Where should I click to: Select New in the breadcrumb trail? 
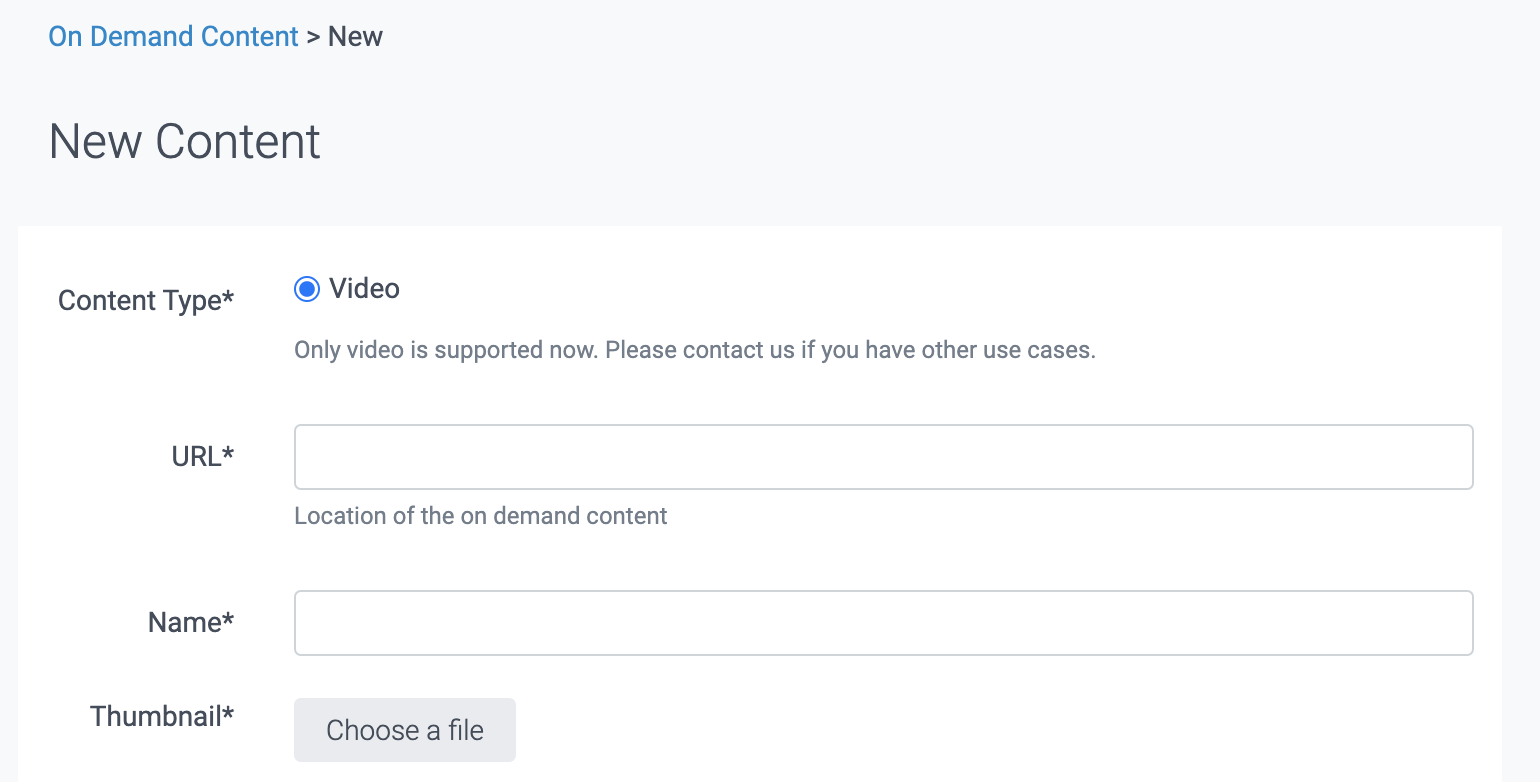coord(356,36)
